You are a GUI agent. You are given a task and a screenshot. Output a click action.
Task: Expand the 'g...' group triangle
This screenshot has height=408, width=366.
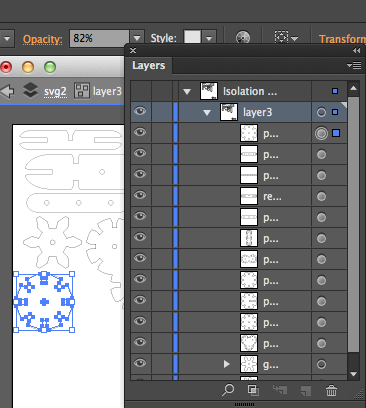coord(227,364)
